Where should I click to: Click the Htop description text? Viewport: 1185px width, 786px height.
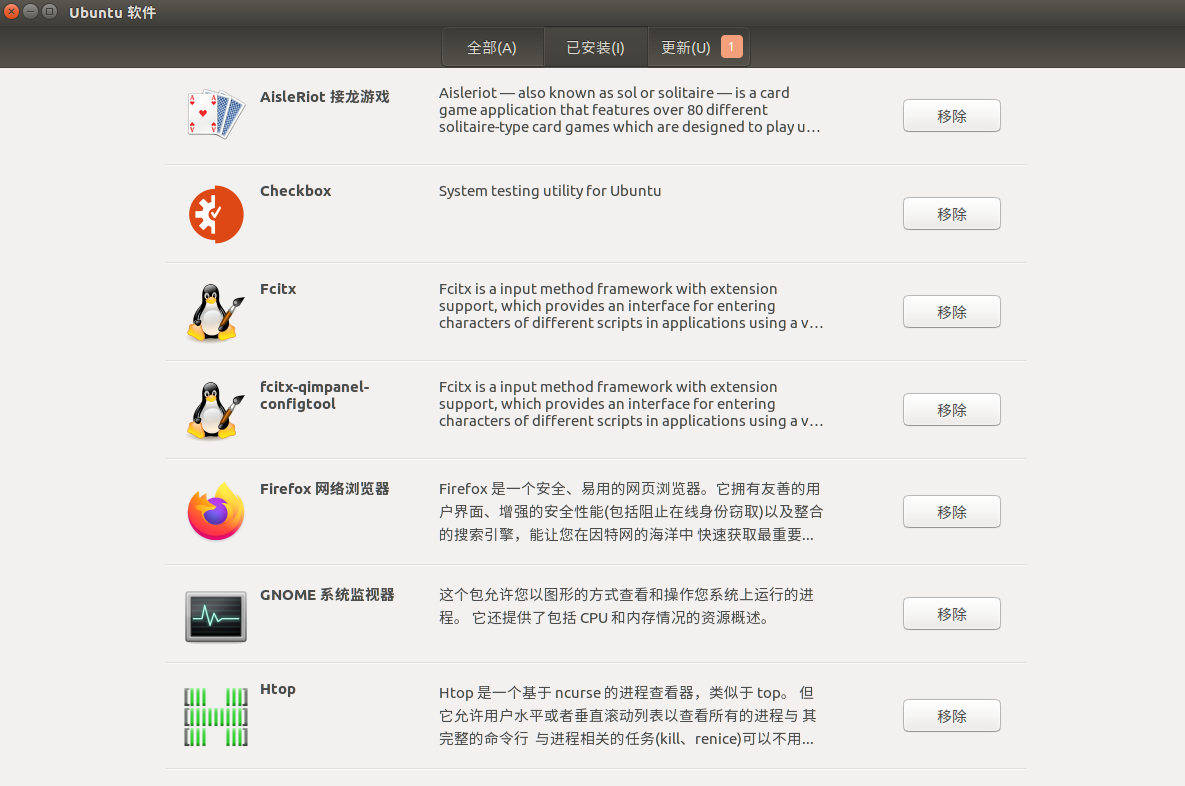pyautogui.click(x=627, y=716)
